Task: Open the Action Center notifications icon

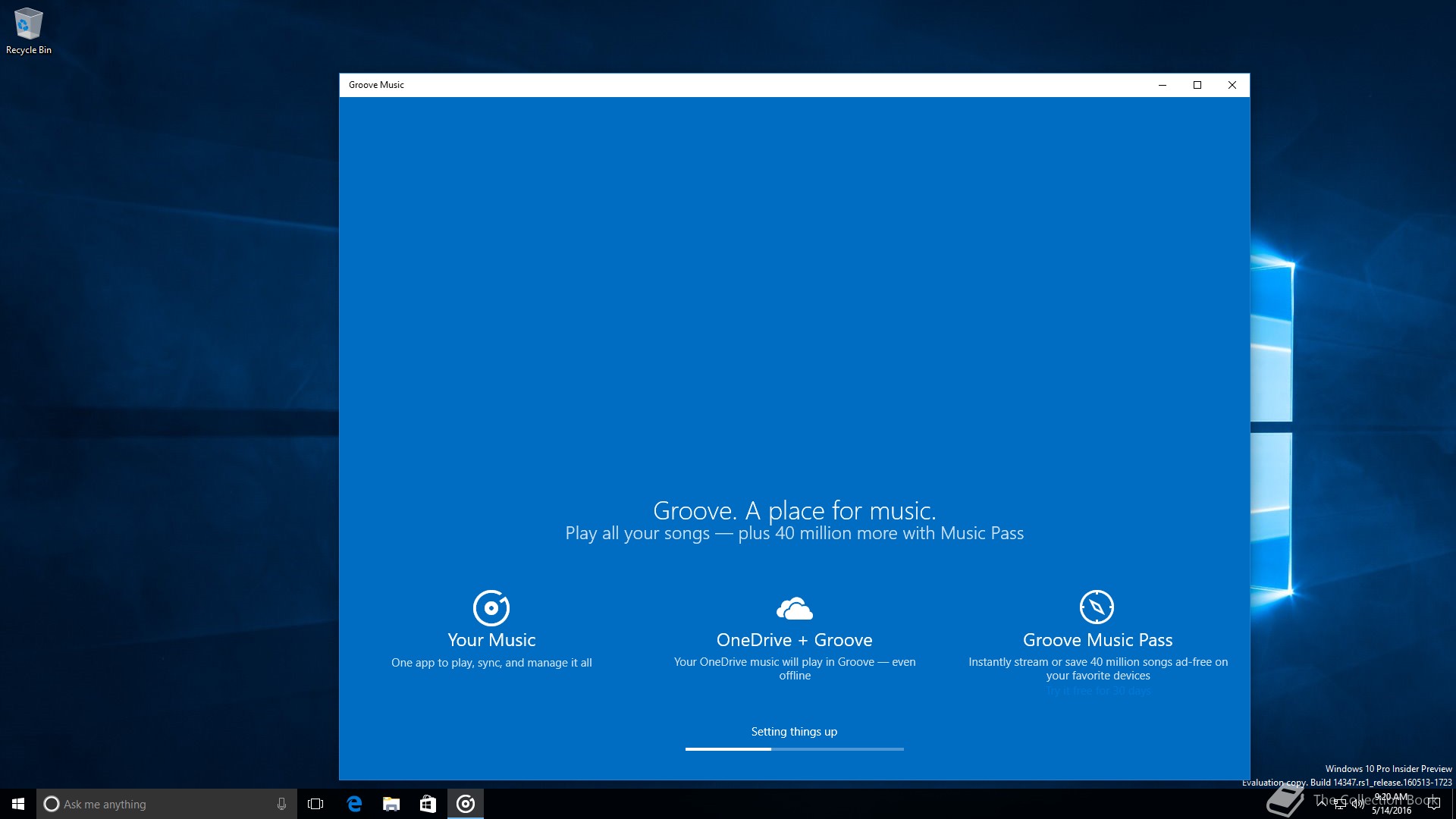Action: 1433,804
